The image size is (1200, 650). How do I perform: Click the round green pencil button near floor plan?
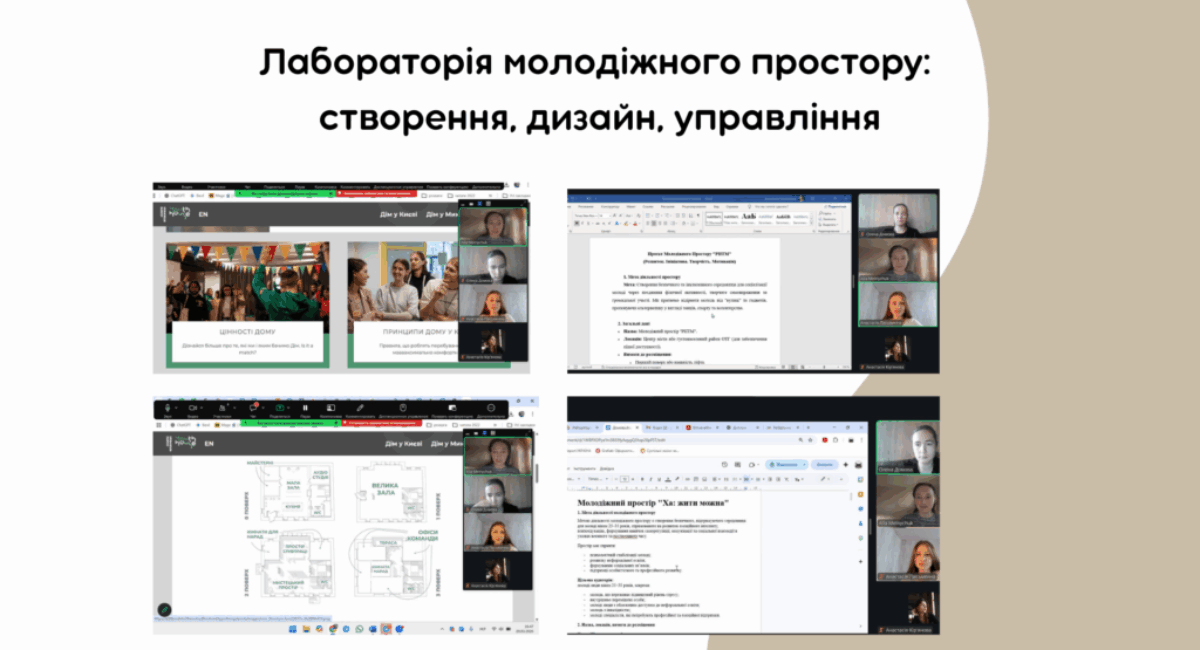click(x=164, y=609)
